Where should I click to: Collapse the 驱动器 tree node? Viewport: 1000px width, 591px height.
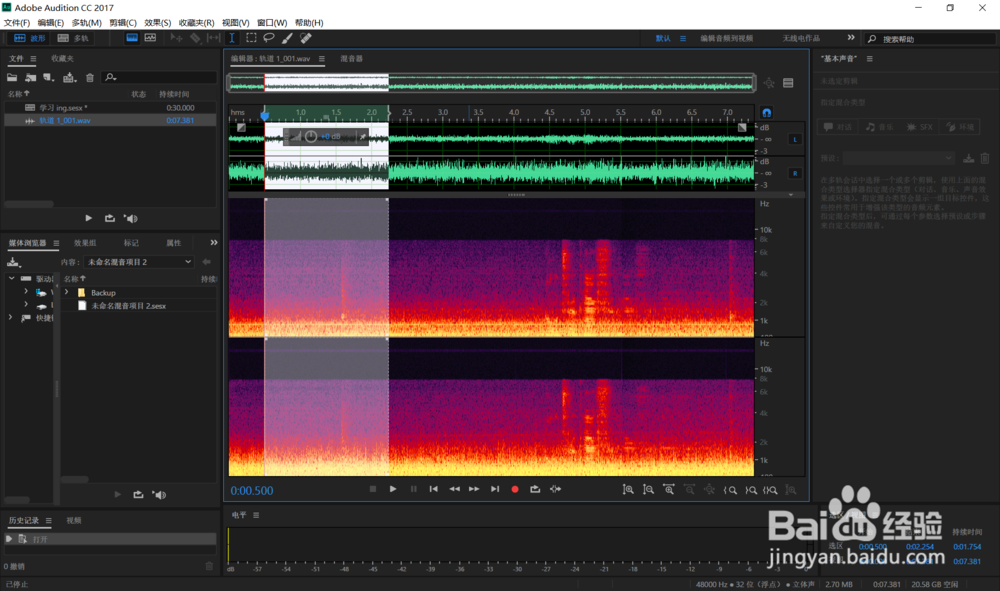(x=11, y=278)
